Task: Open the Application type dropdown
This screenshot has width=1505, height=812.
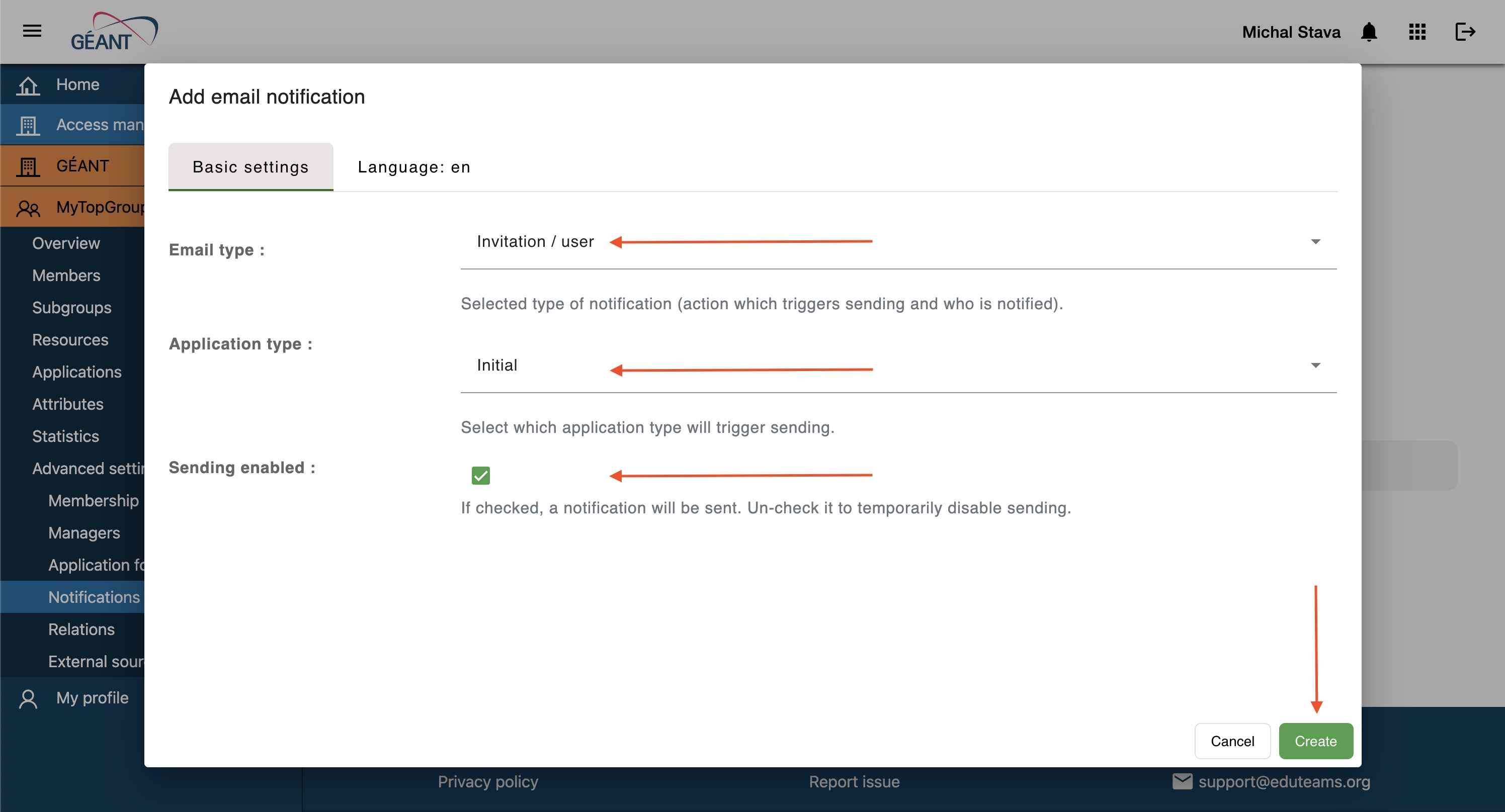Action: tap(898, 366)
